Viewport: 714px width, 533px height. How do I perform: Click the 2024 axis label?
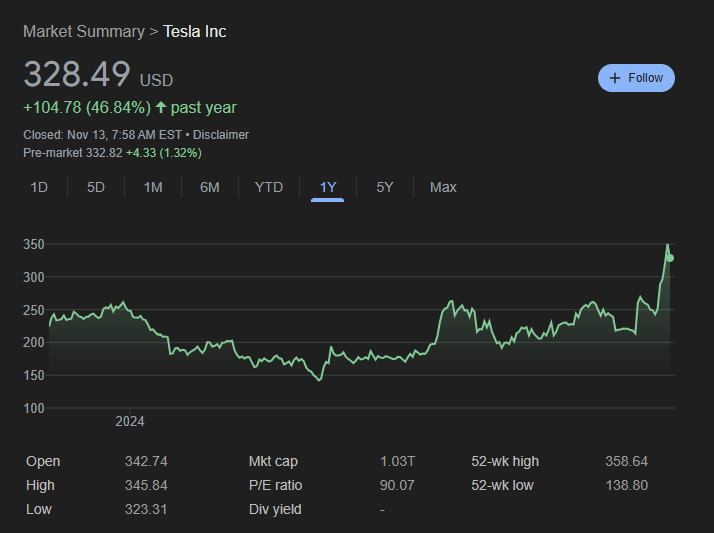click(130, 421)
